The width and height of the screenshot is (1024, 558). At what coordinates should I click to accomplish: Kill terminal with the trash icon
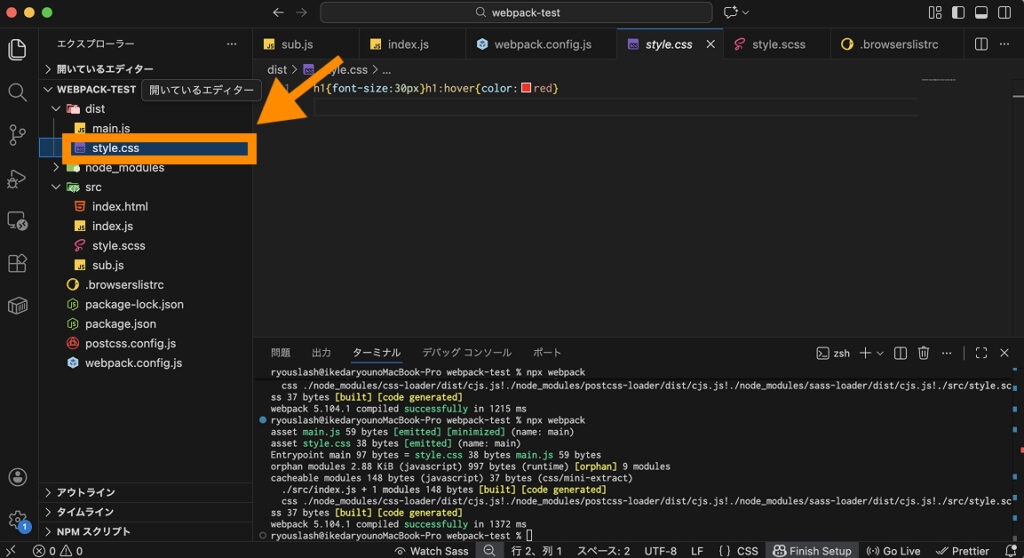click(923, 353)
